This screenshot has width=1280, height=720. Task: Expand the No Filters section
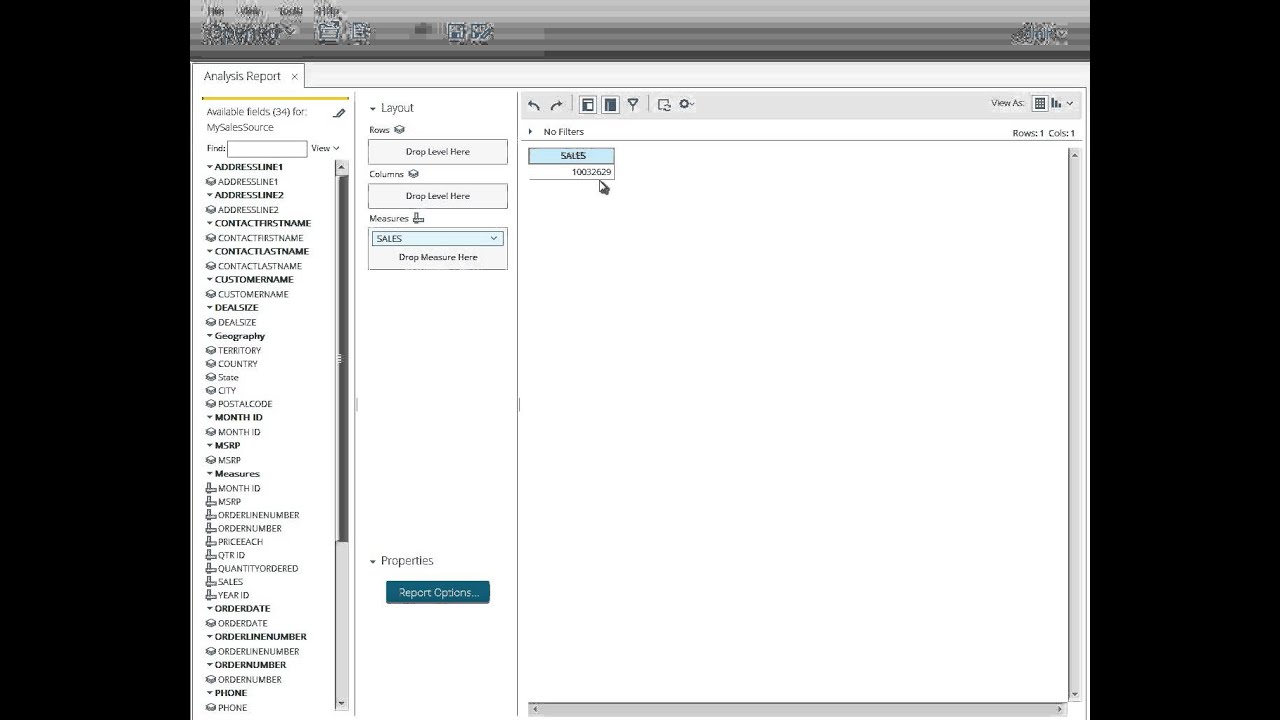[x=531, y=132]
